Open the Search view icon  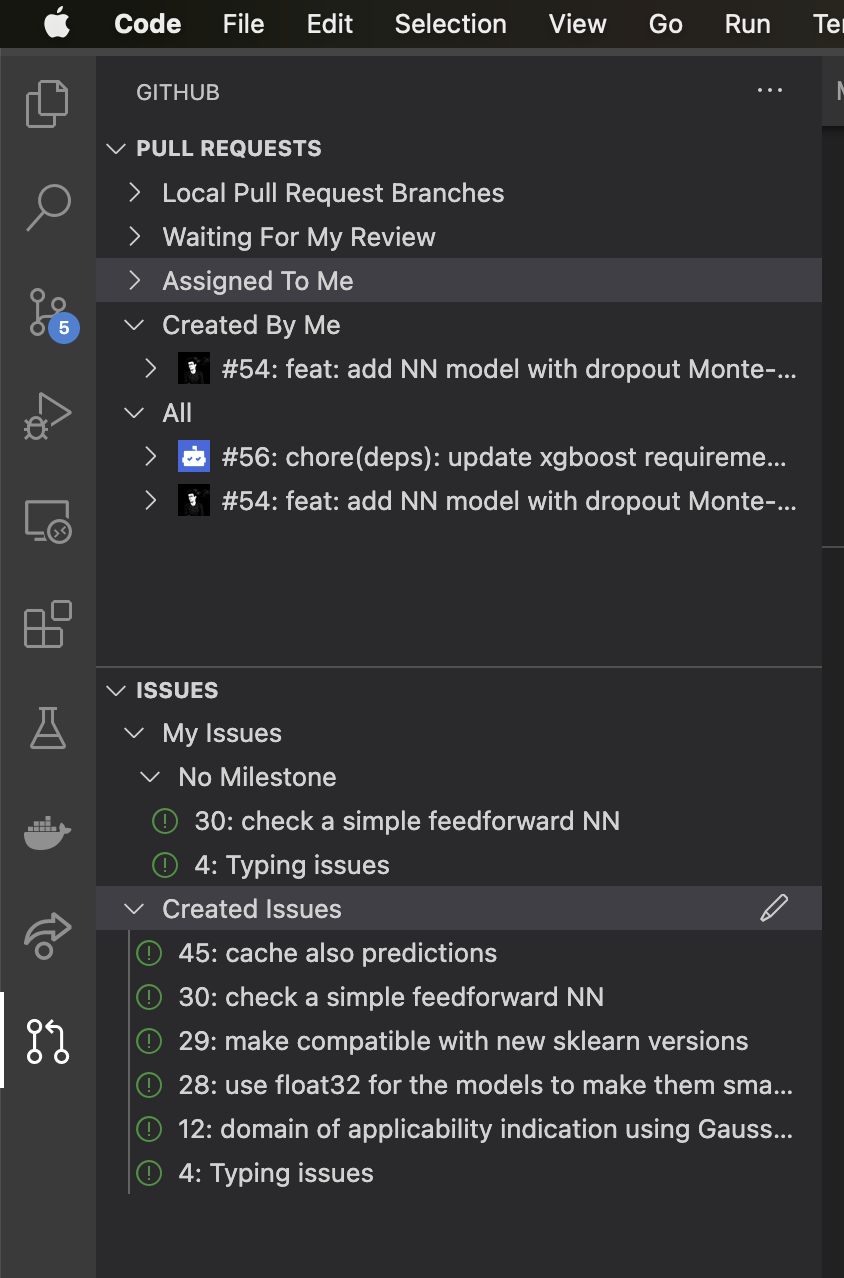coord(47,208)
